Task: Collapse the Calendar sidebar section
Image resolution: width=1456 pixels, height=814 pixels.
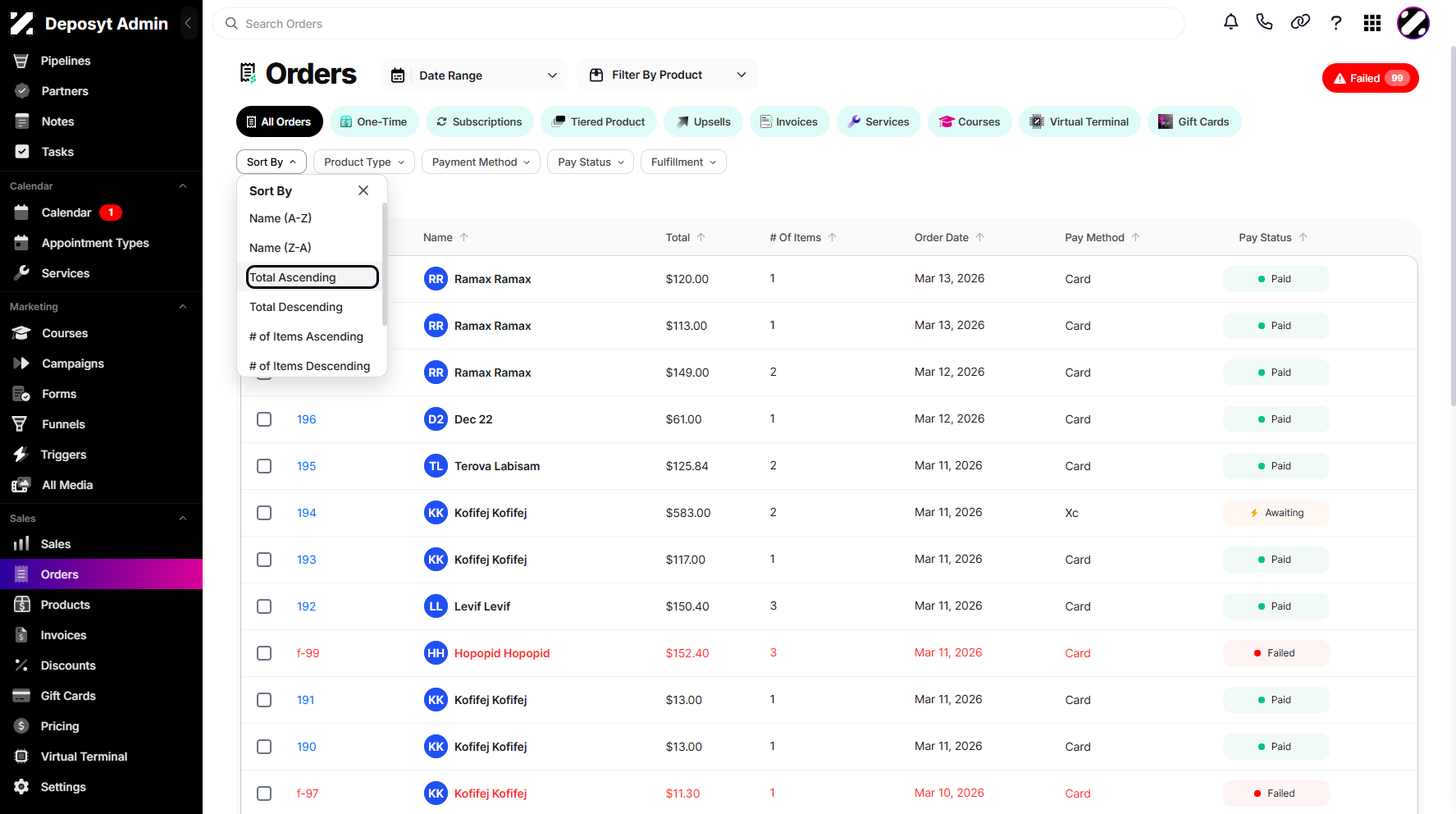Action: [x=183, y=186]
